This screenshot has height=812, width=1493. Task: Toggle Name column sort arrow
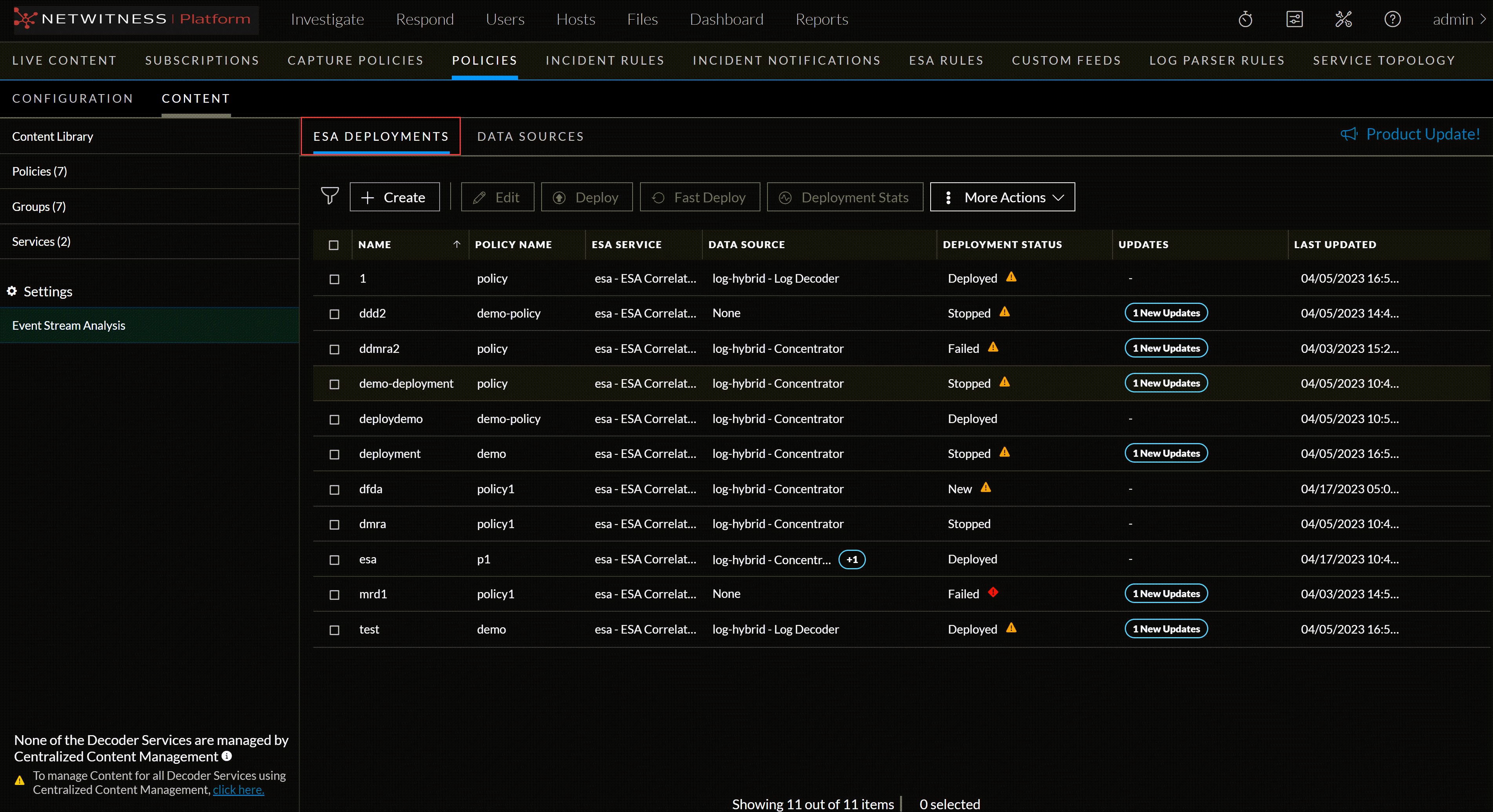tap(457, 244)
